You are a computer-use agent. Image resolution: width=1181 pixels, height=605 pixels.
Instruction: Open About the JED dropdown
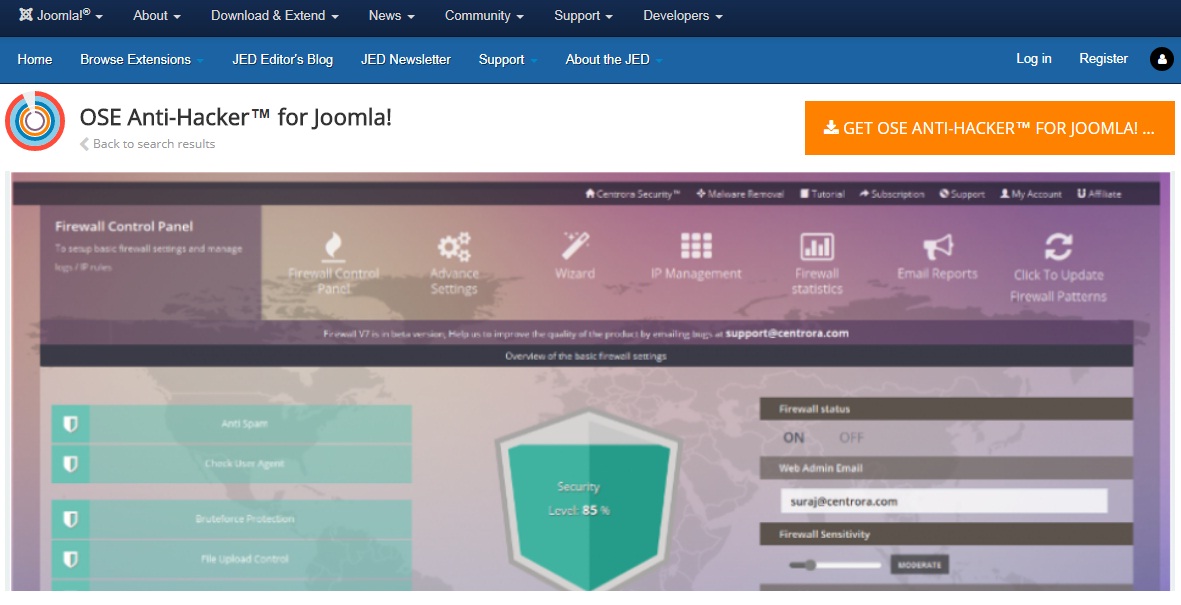(614, 60)
